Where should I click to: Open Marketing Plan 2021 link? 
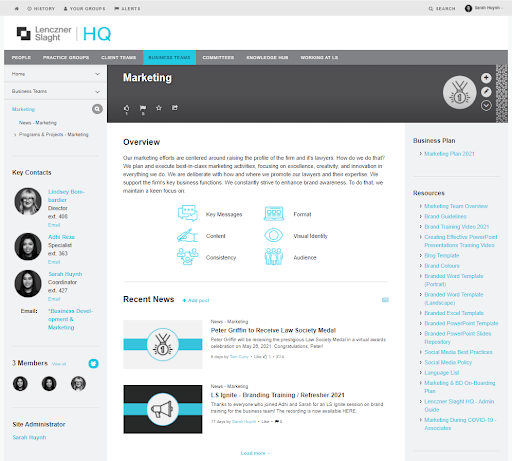[x=449, y=154]
